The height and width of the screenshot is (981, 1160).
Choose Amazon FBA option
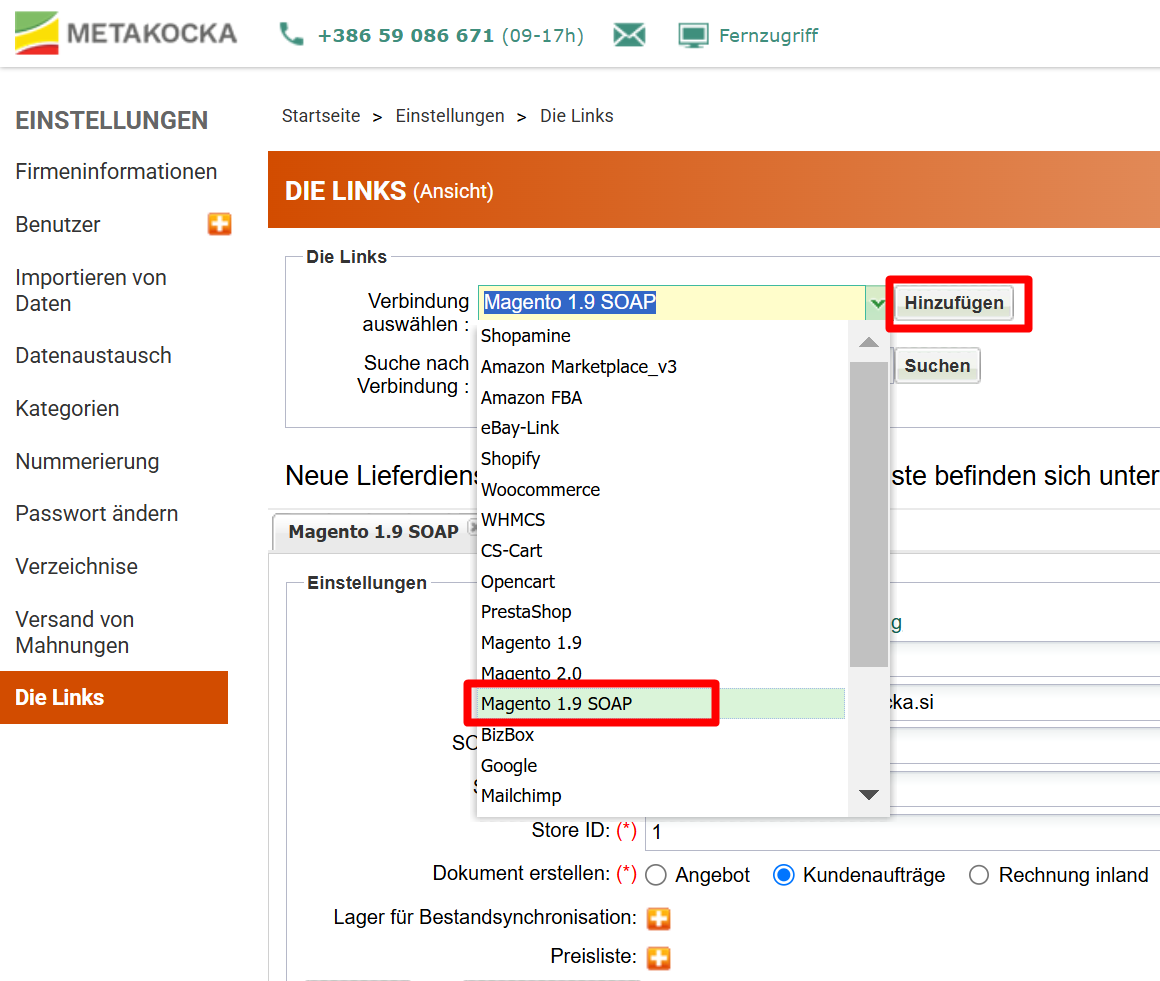(x=661, y=398)
